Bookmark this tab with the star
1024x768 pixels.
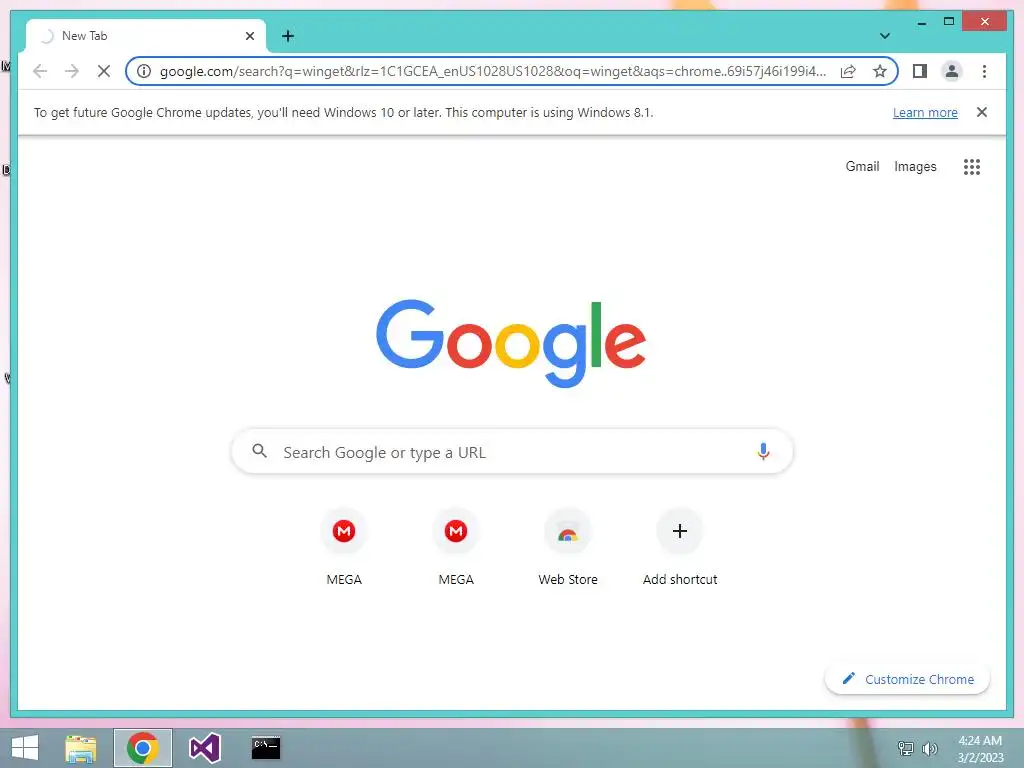(x=880, y=71)
